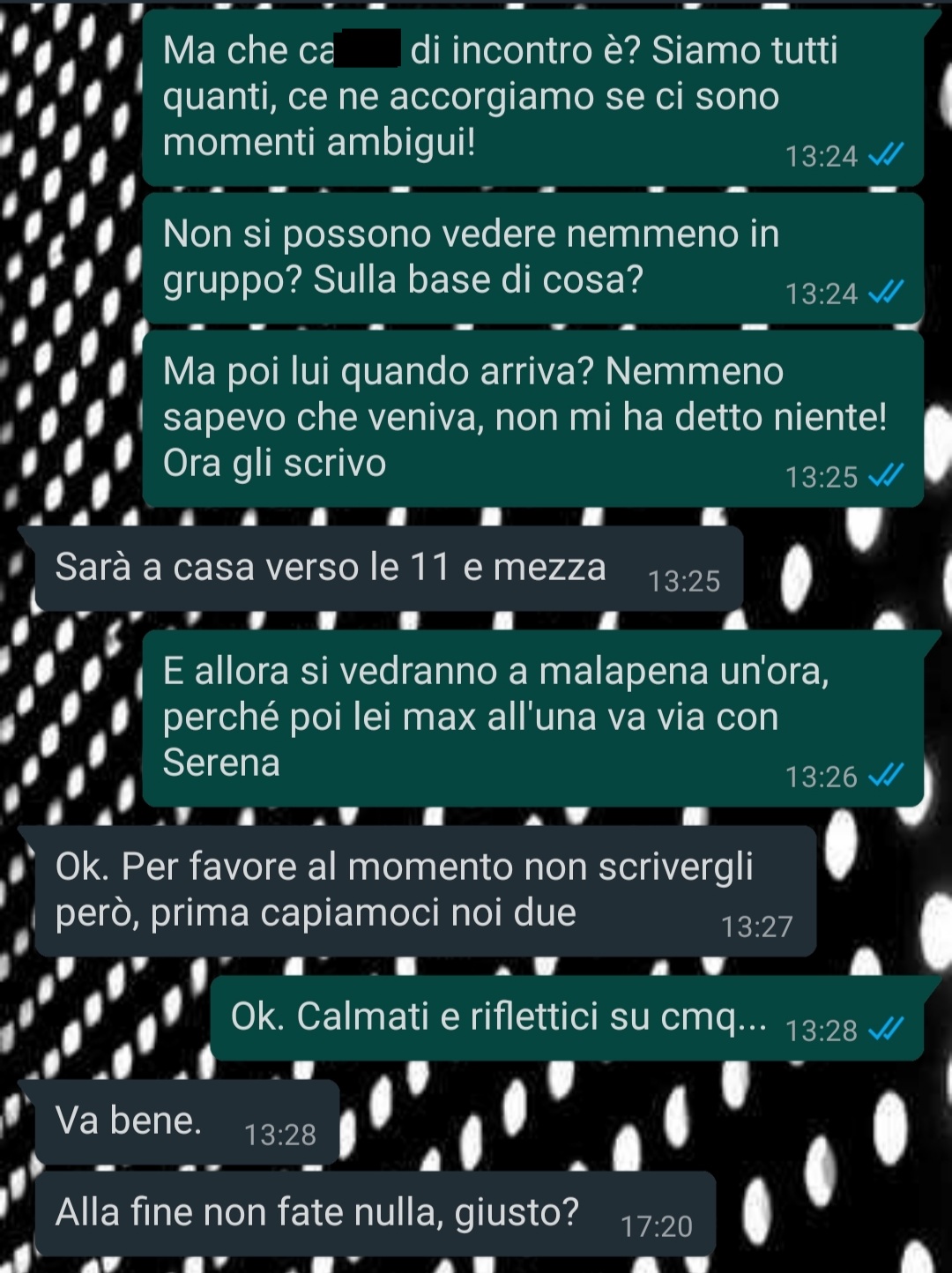Click the blacked-out censored word in the first message
Screen dimensions: 952x1273
tap(368, 48)
